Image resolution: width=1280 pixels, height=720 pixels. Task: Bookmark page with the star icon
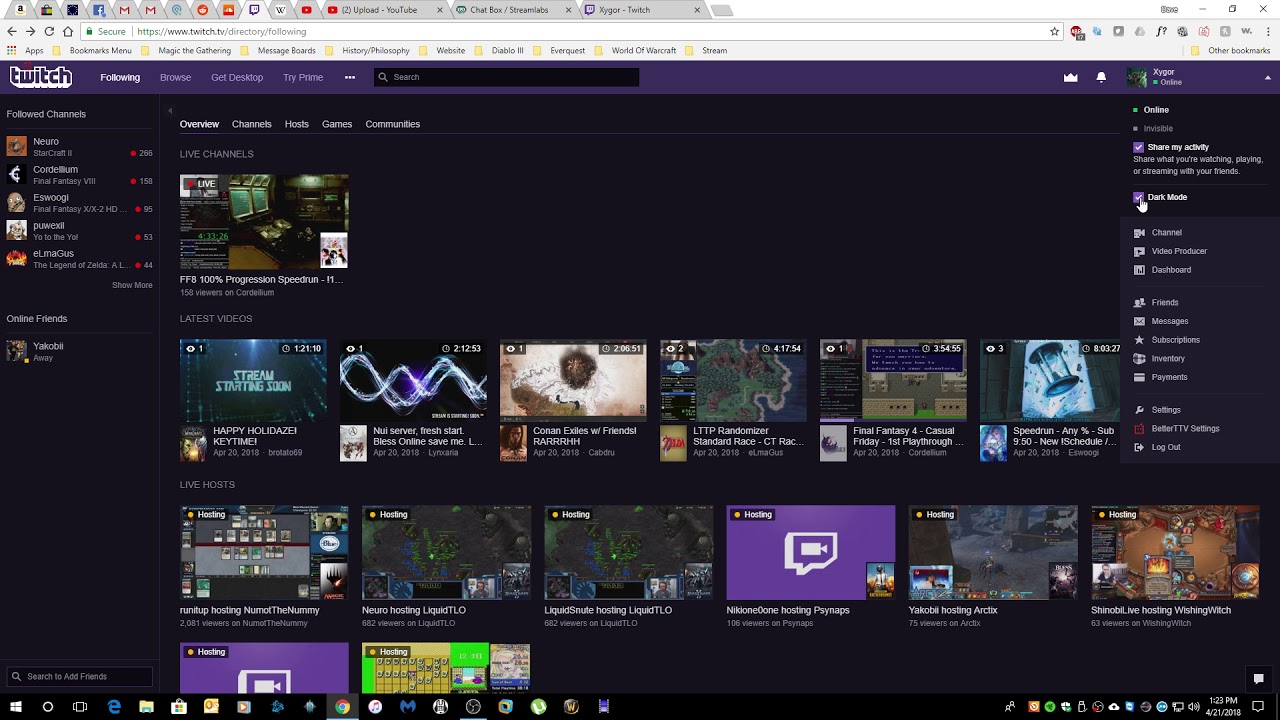(1054, 32)
